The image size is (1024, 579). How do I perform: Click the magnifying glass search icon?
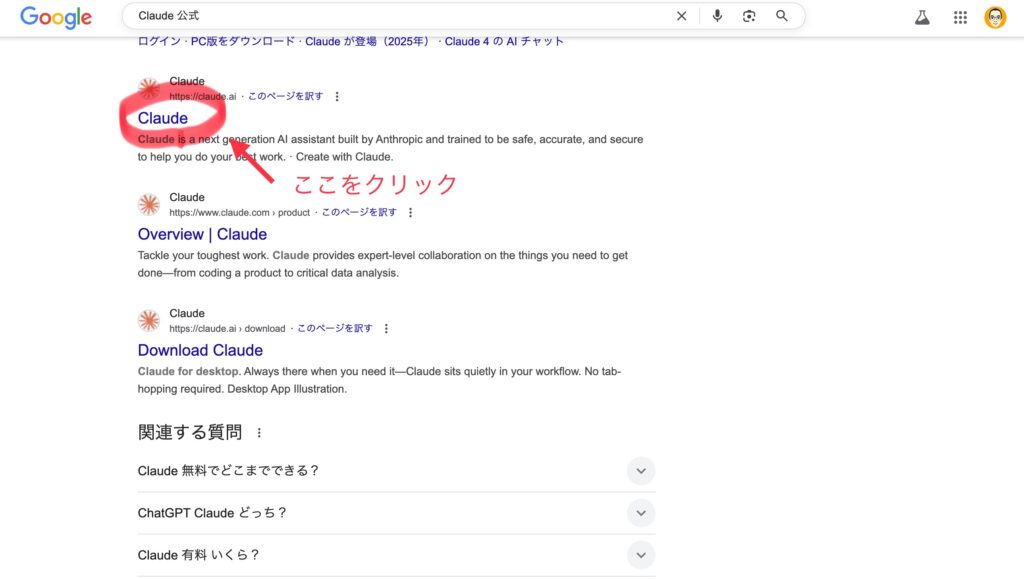click(782, 16)
